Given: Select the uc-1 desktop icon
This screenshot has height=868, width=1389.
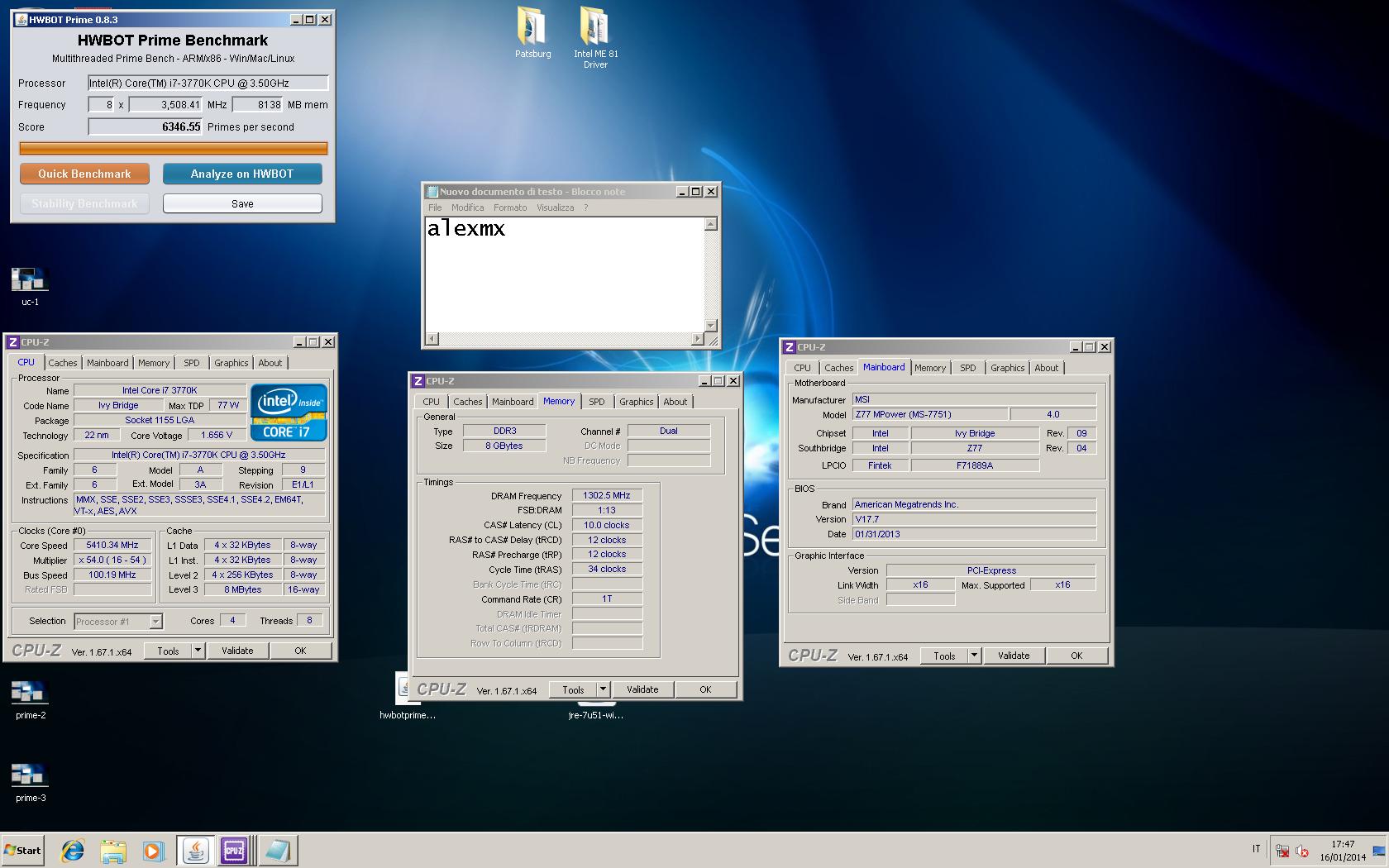Looking at the screenshot, I should (30, 287).
